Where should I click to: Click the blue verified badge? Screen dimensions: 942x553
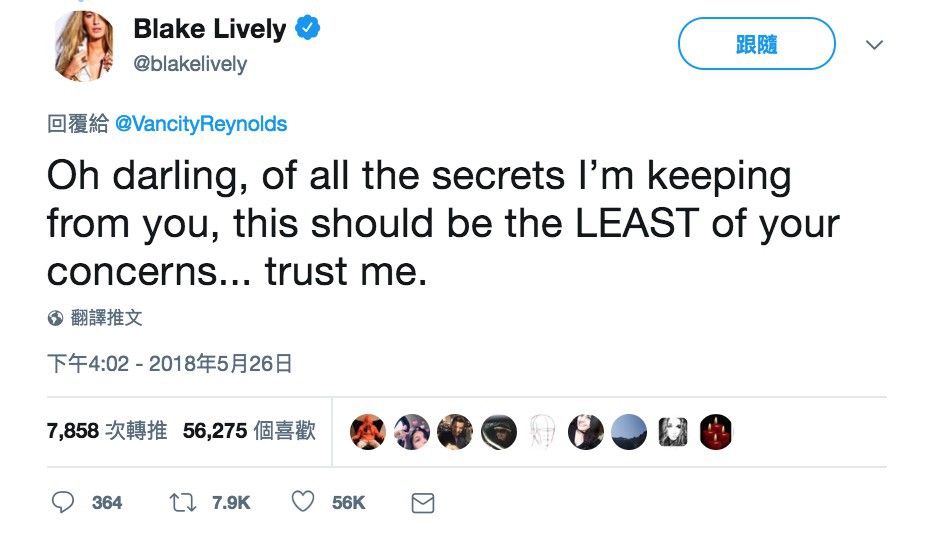(x=307, y=30)
